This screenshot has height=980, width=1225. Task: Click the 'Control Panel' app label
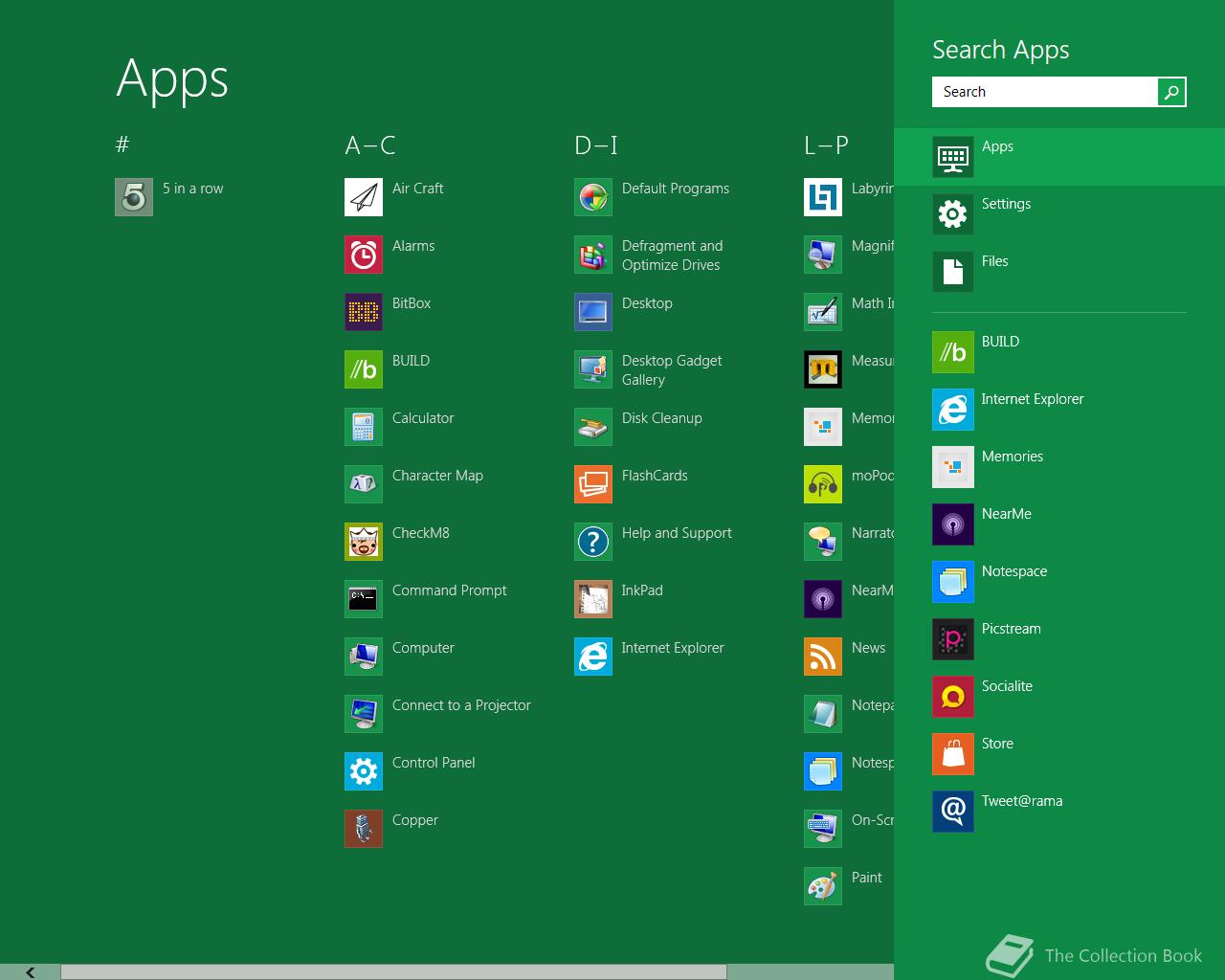click(x=434, y=763)
